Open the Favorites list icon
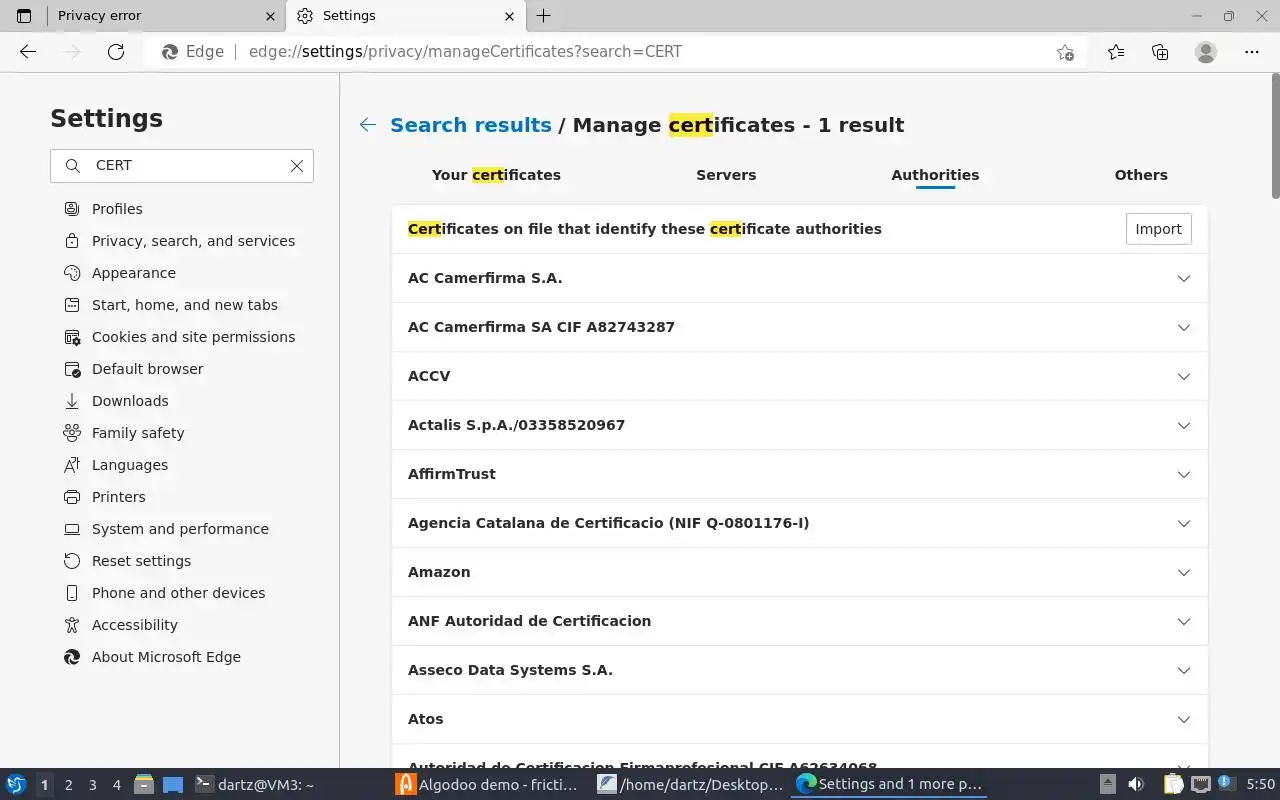Screen dimensions: 1280x800 click(1116, 52)
